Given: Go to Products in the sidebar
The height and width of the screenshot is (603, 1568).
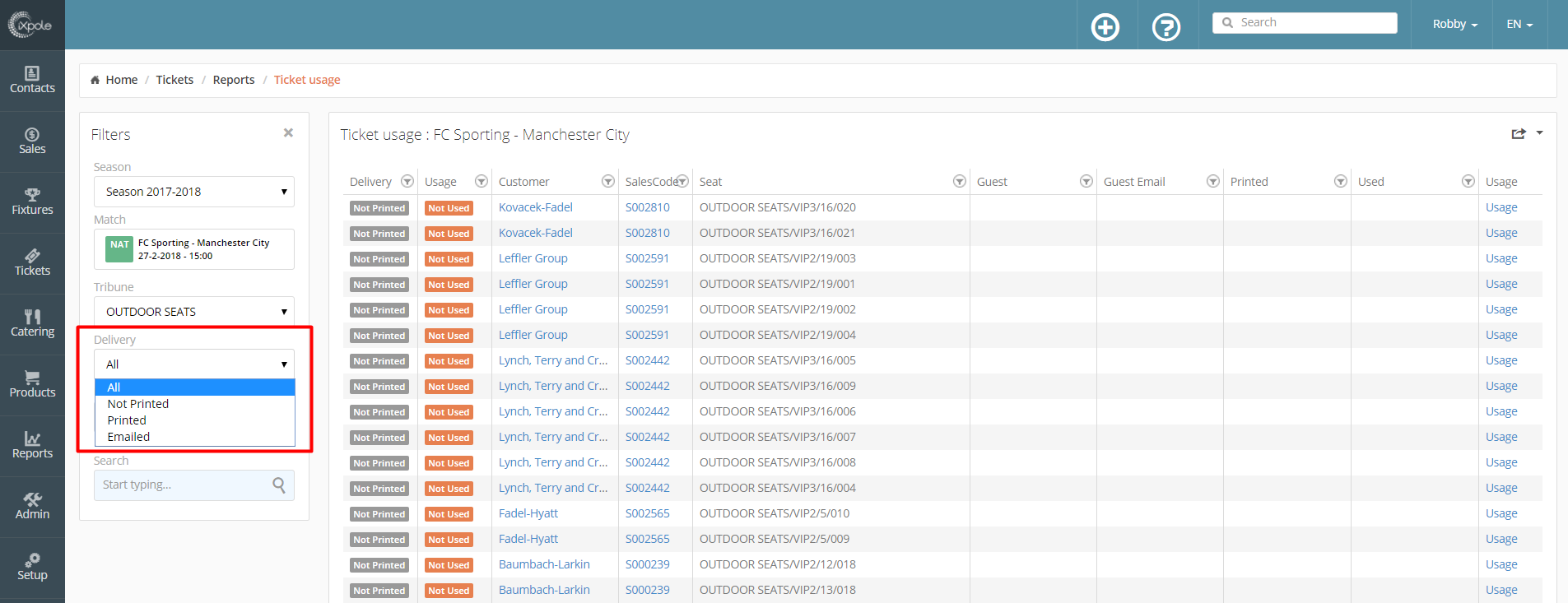Looking at the screenshot, I should click(x=32, y=385).
